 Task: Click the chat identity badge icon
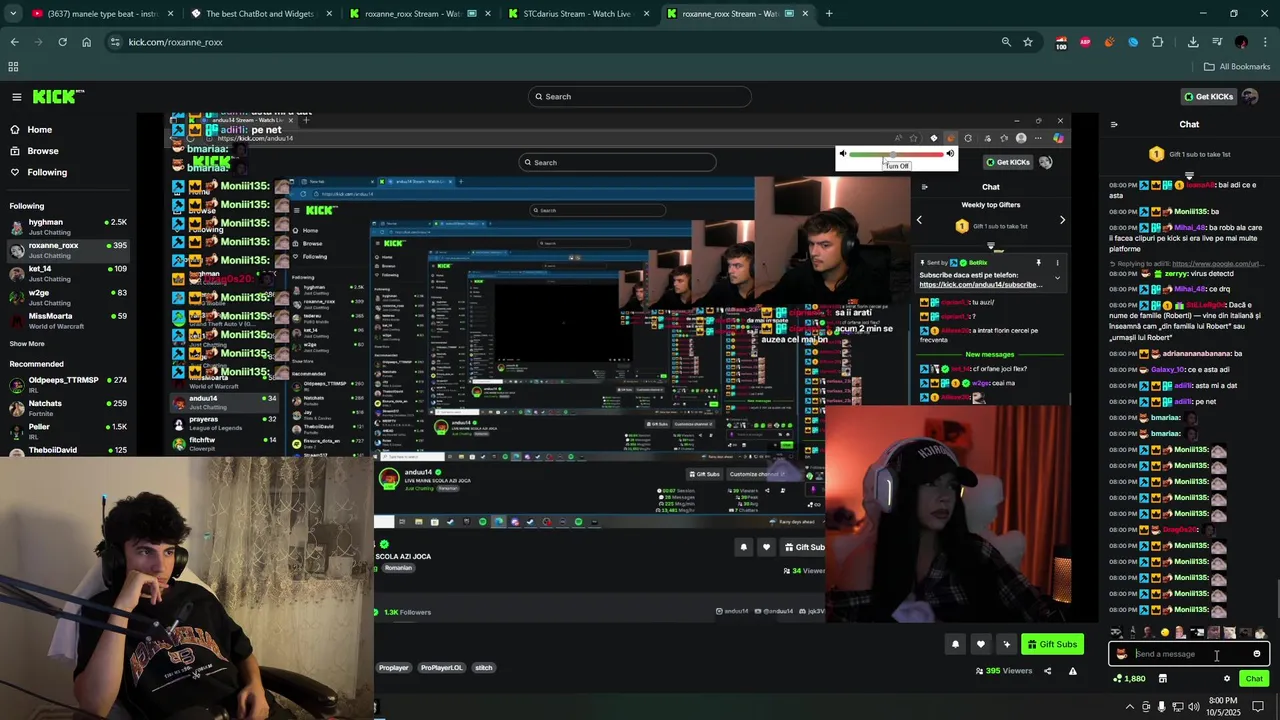point(1122,654)
